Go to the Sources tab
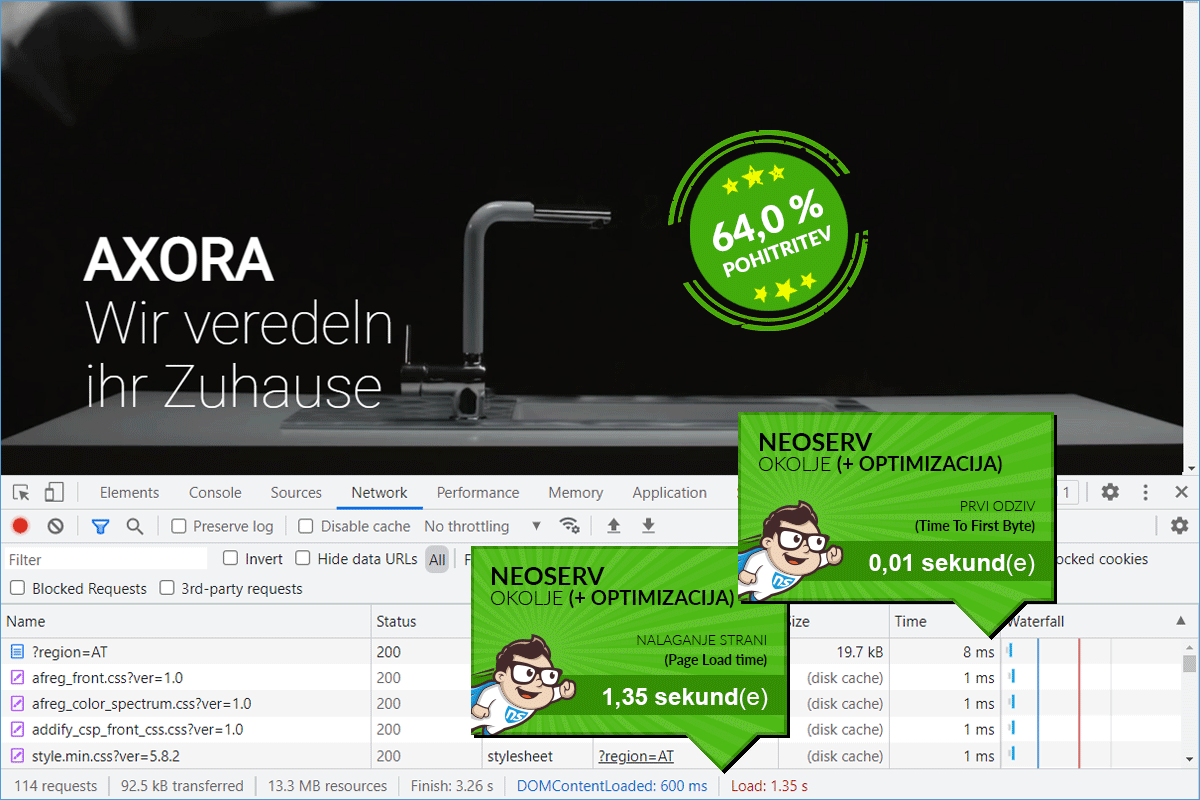The height and width of the screenshot is (800, 1200). tap(296, 492)
